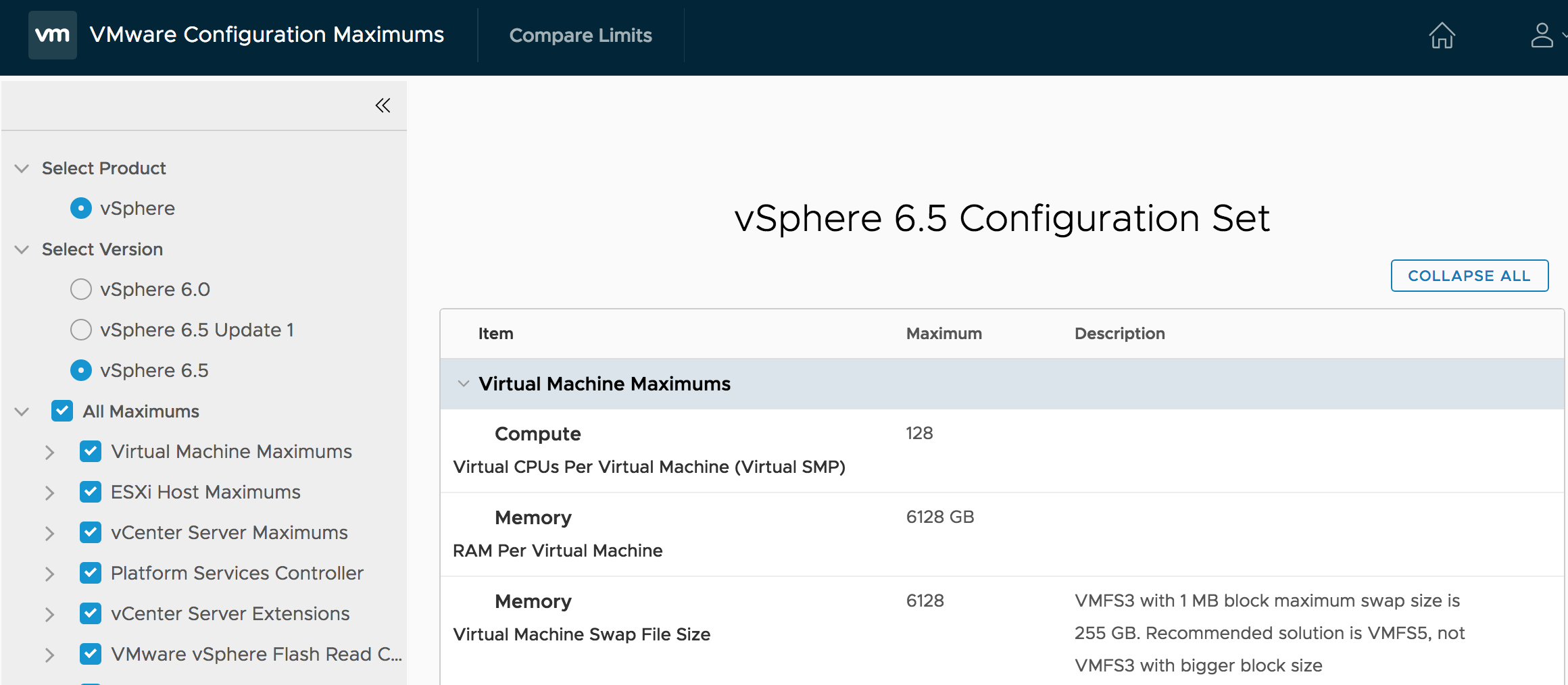
Task: Toggle the ESXi Host Maximums checkbox
Action: click(x=91, y=492)
